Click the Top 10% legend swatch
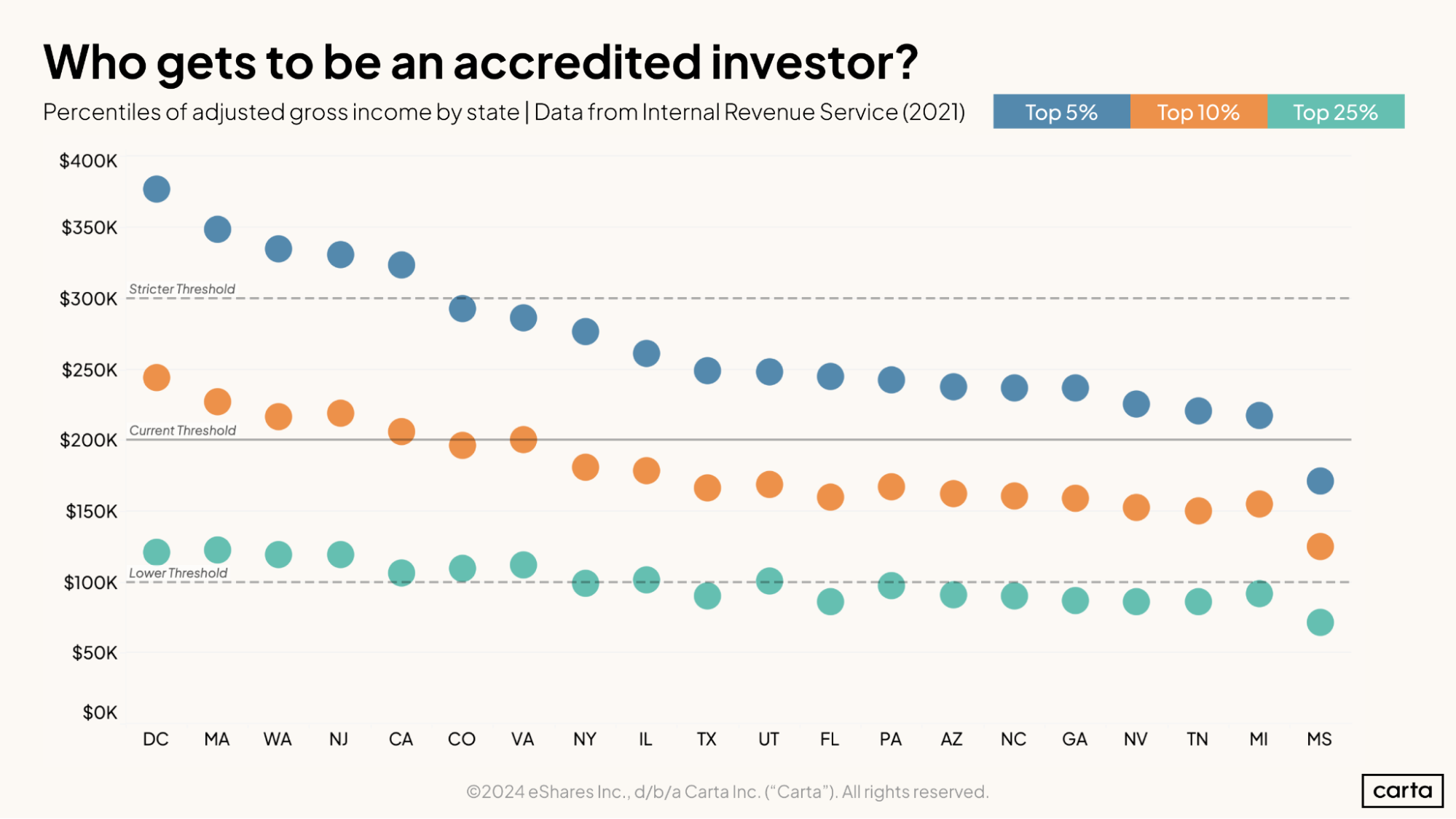 [1199, 111]
